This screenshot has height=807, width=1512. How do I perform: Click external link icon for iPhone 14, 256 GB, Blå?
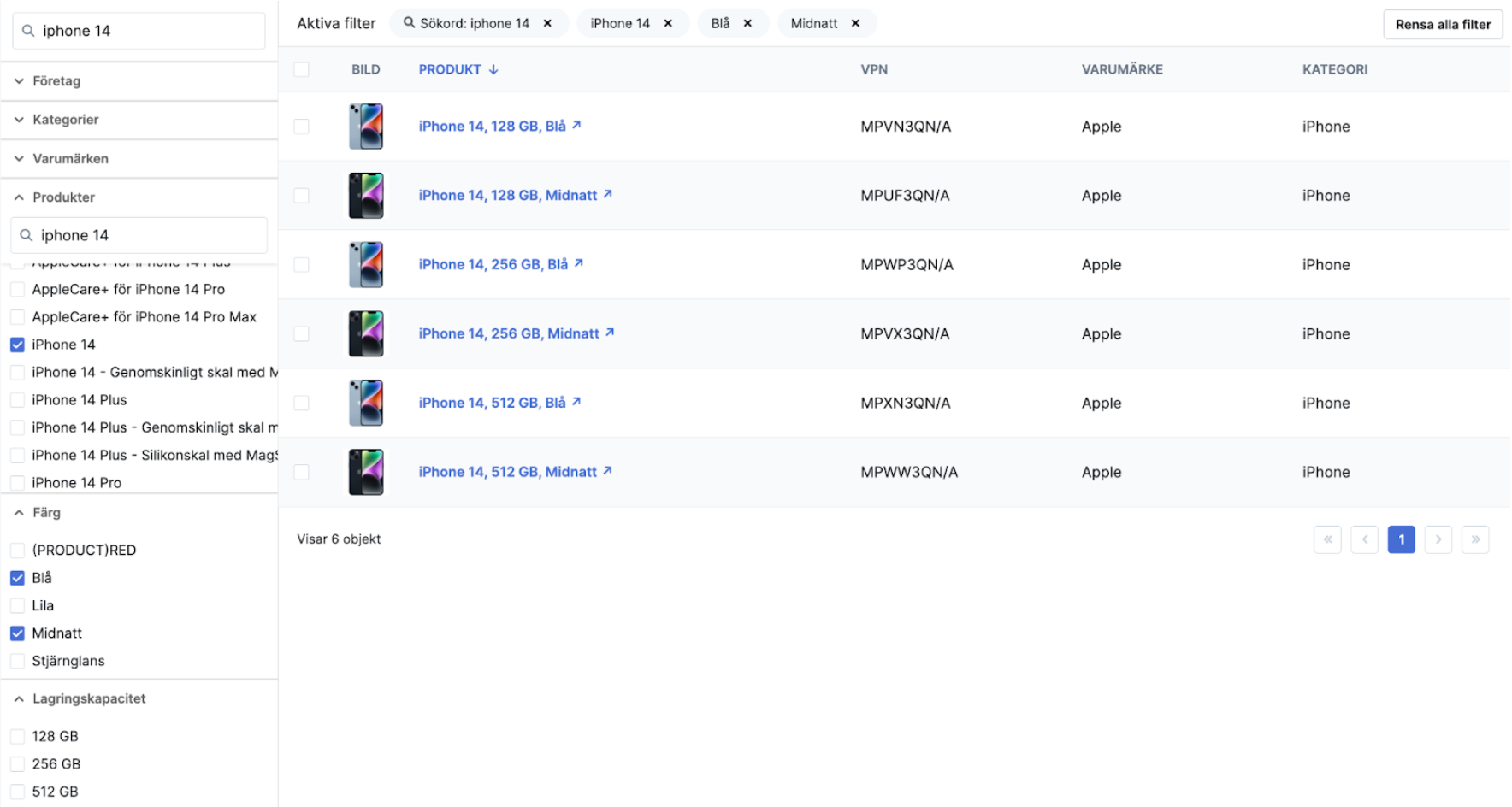pyautogui.click(x=579, y=263)
